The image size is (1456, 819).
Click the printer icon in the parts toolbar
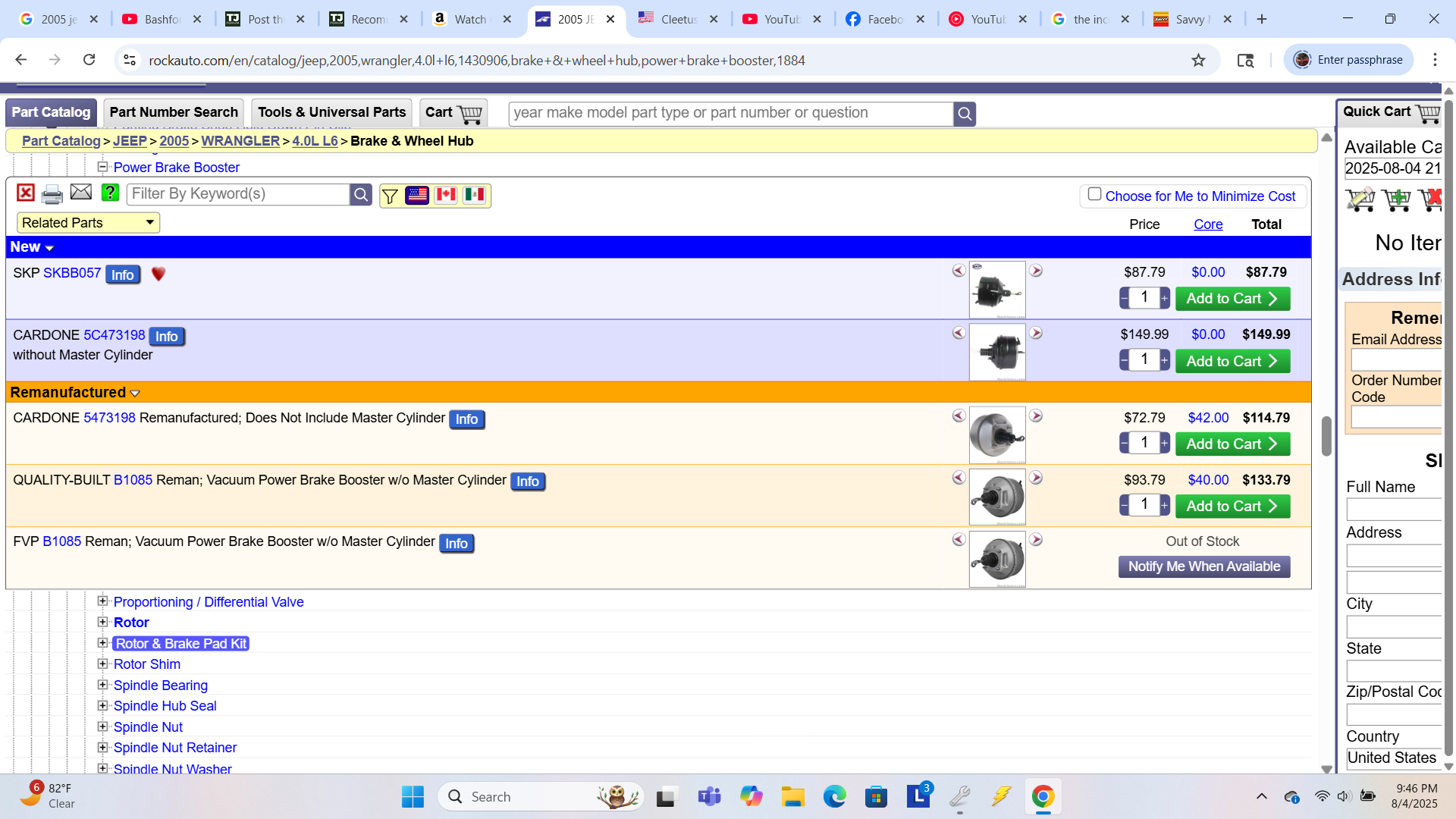(x=52, y=195)
